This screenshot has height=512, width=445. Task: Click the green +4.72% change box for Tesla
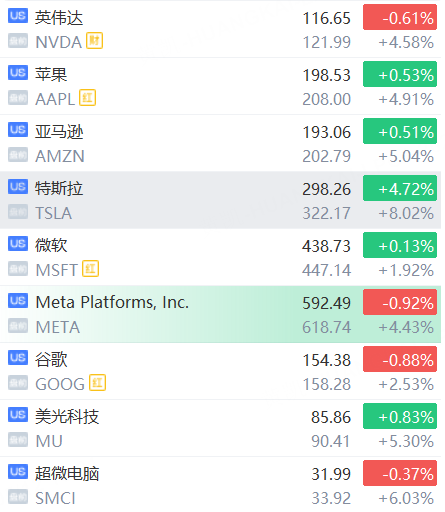pos(400,188)
